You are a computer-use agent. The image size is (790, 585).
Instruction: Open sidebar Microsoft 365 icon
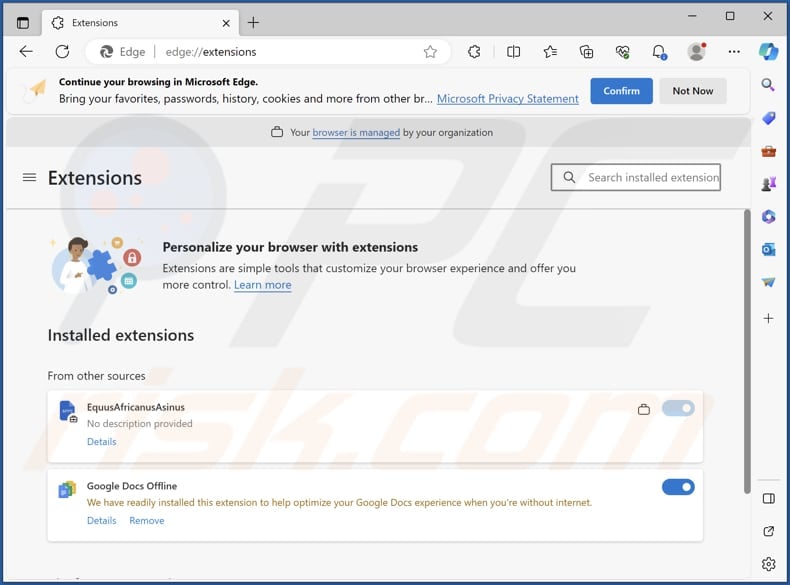tap(768, 217)
